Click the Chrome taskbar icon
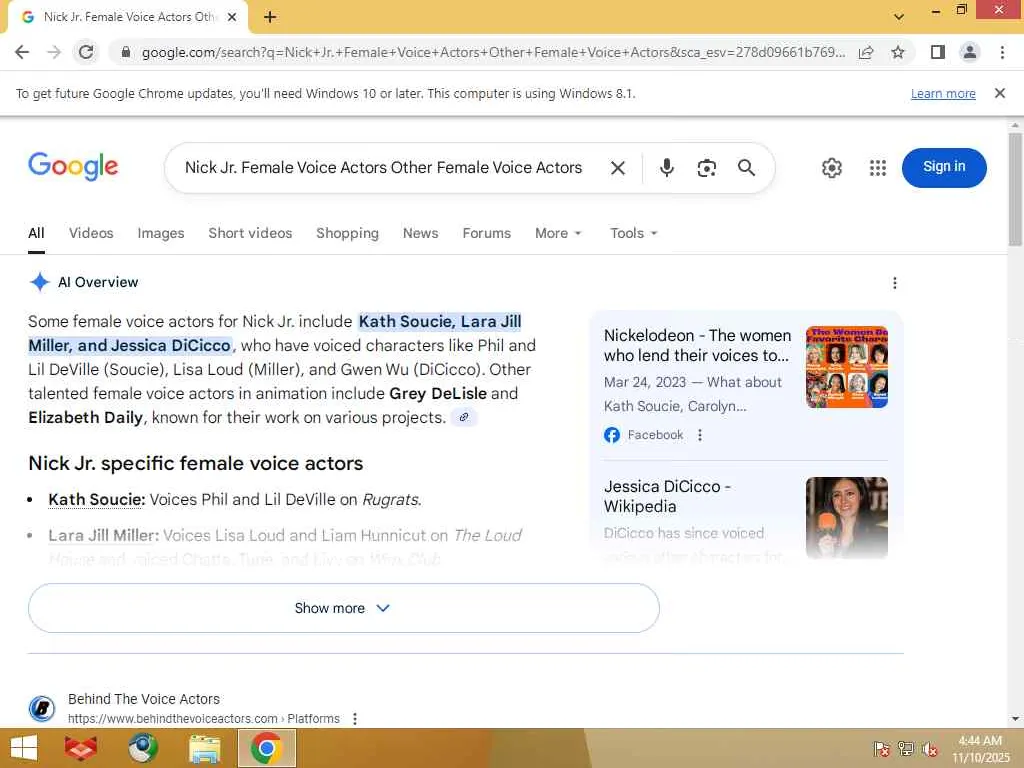1024x768 pixels. (x=266, y=748)
